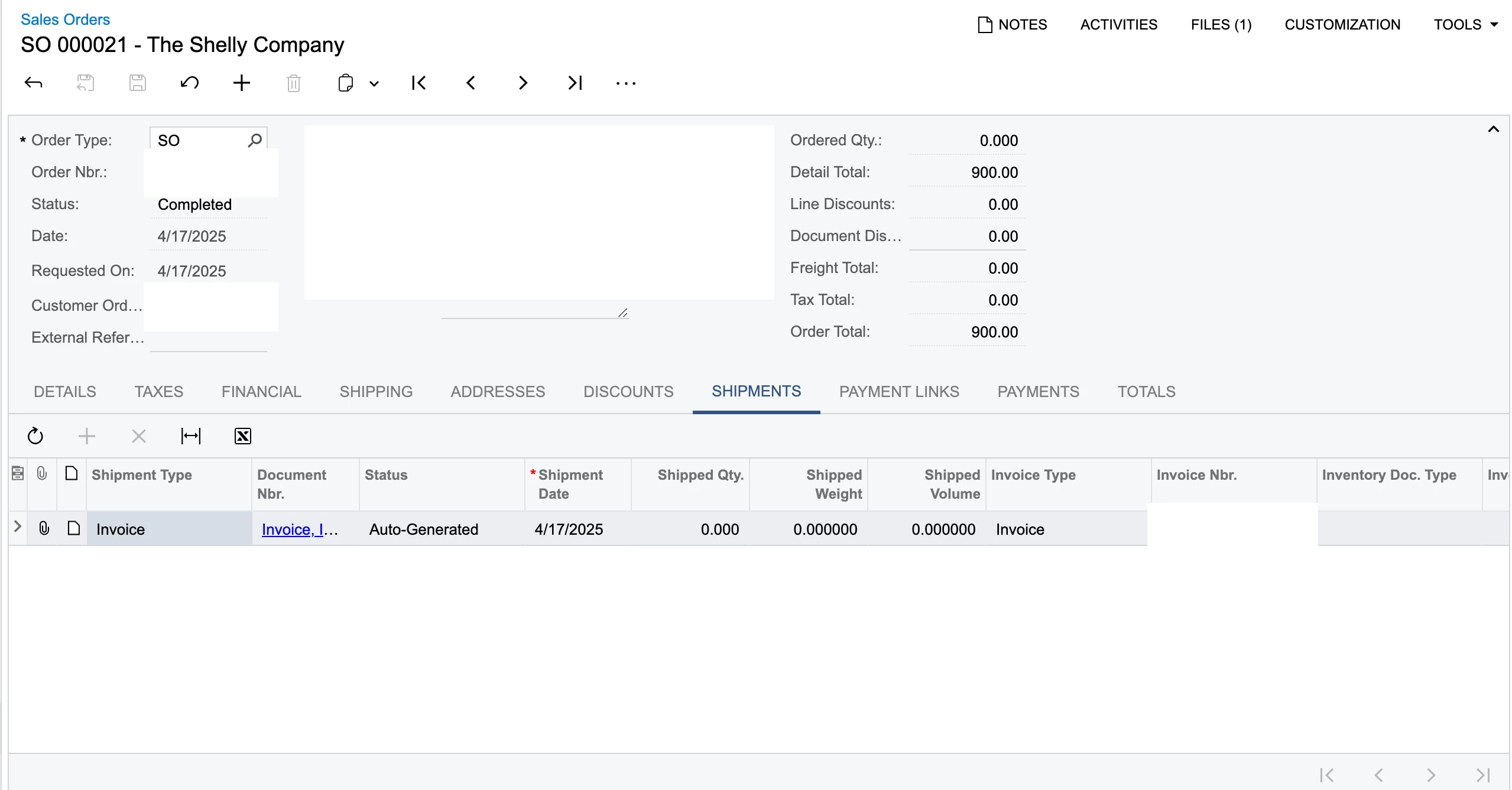Fit columns width icon in grid
Viewport: 1512px width, 790px height.
190,436
